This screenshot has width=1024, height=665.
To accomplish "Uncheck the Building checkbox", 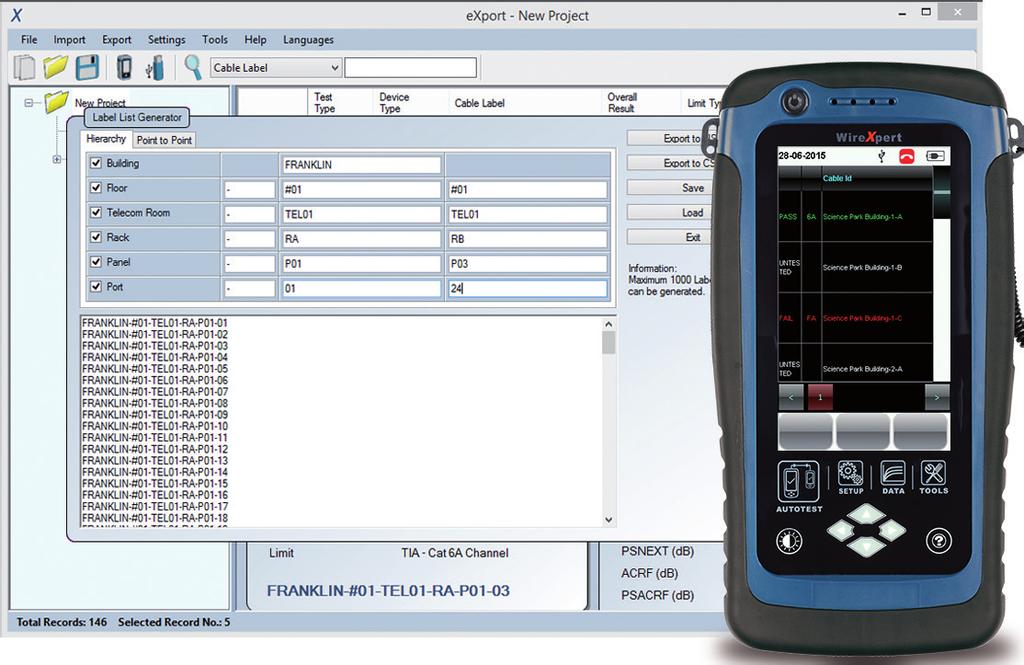I will [x=96, y=163].
